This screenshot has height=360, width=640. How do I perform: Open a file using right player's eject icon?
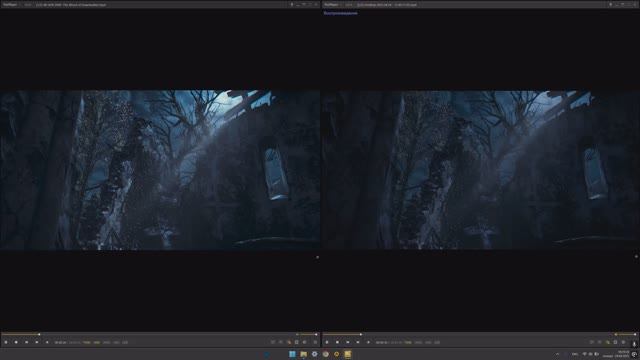coord(368,342)
